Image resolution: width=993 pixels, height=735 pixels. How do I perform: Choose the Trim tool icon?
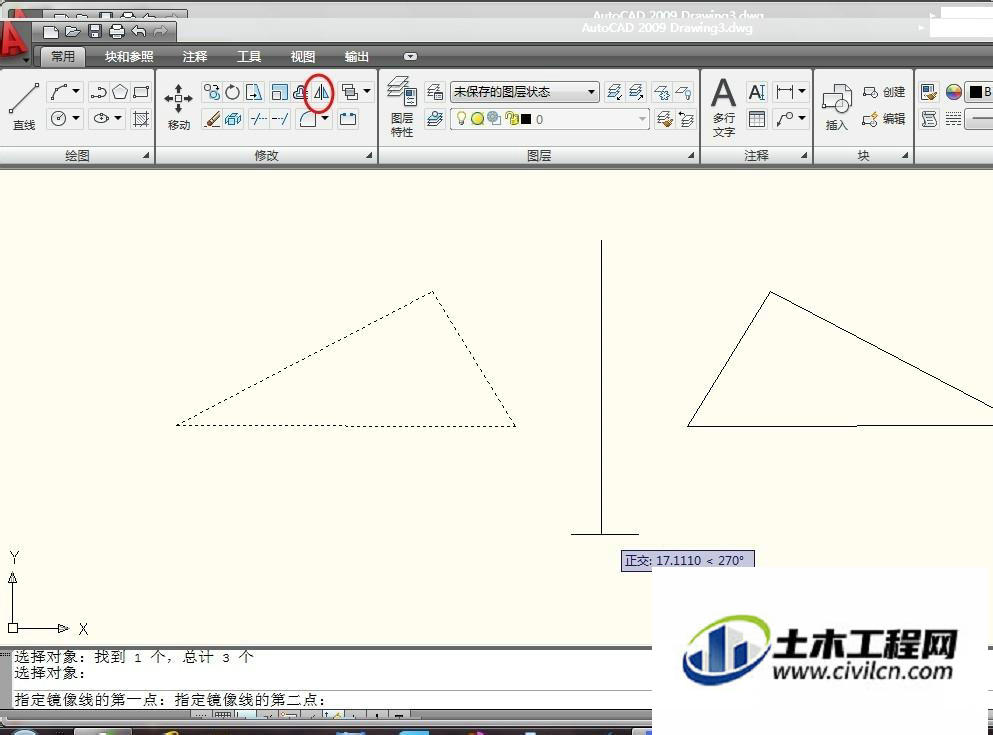click(x=258, y=119)
